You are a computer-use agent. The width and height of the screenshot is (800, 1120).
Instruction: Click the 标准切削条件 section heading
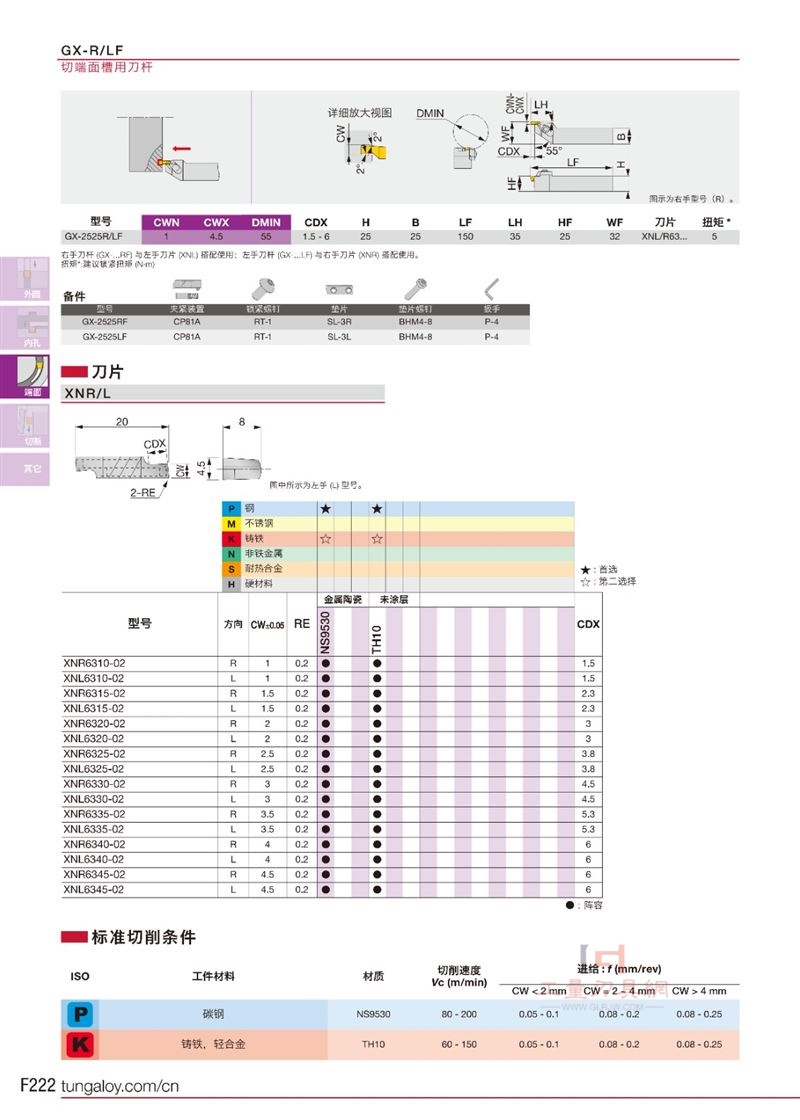coord(143,936)
